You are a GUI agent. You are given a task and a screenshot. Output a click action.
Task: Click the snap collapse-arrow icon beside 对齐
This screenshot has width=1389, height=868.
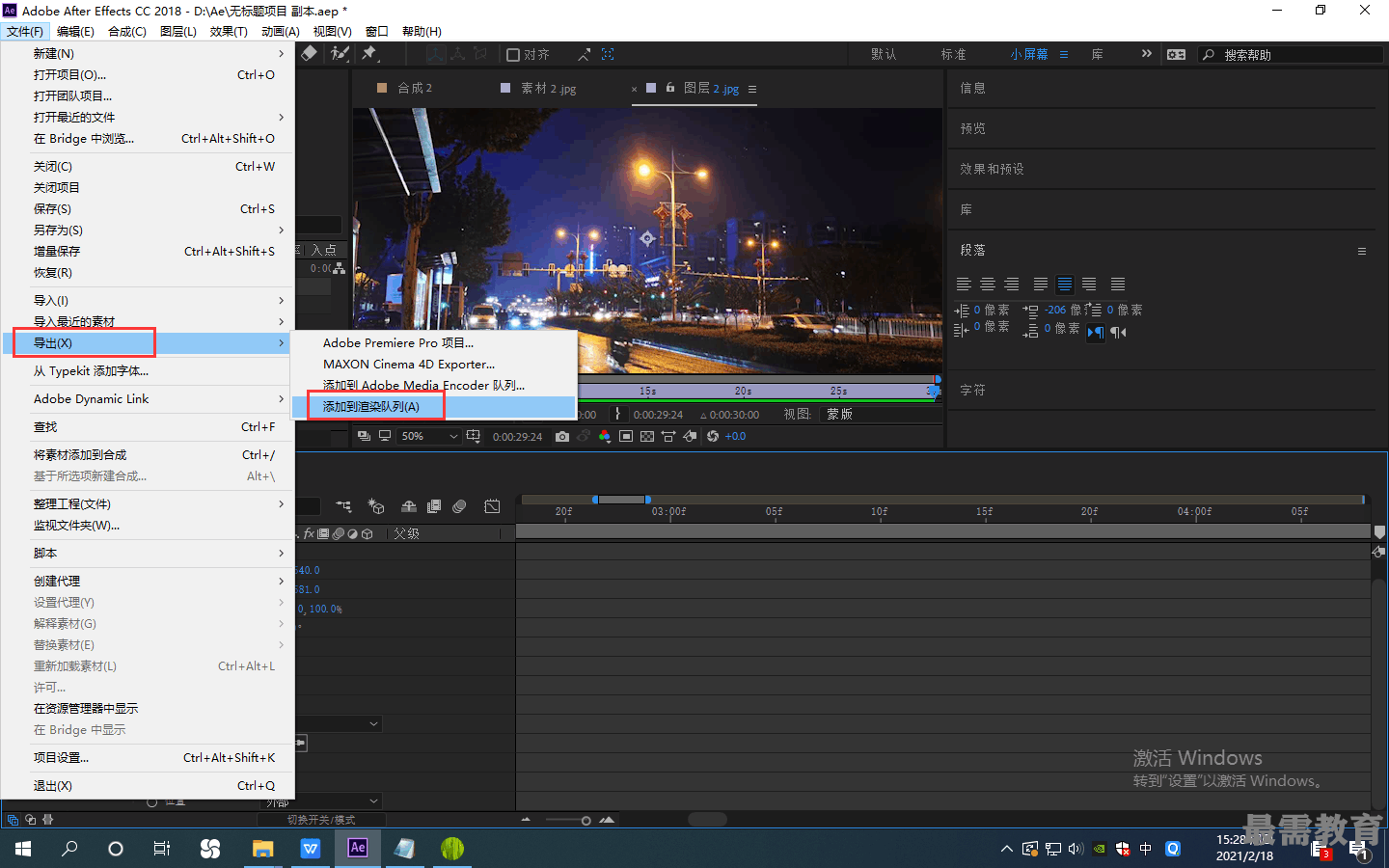584,55
